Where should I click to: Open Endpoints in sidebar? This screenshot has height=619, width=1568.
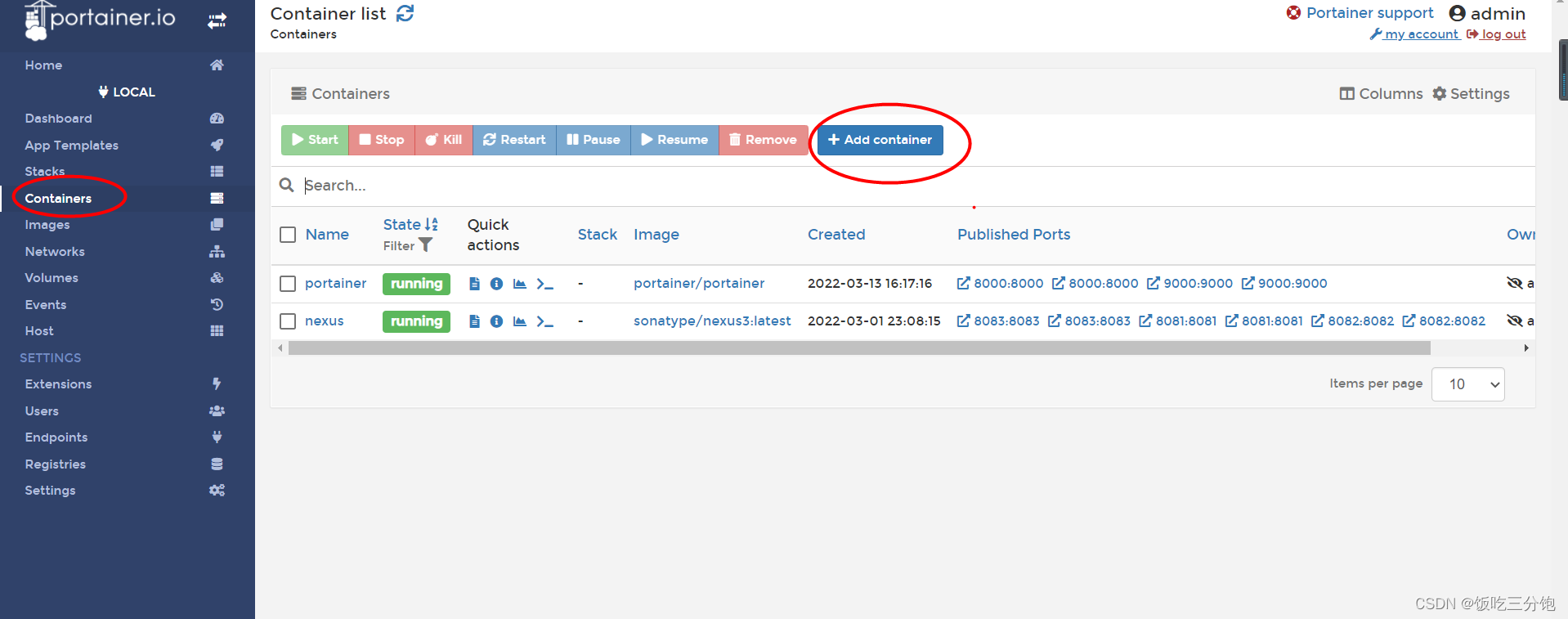point(56,437)
